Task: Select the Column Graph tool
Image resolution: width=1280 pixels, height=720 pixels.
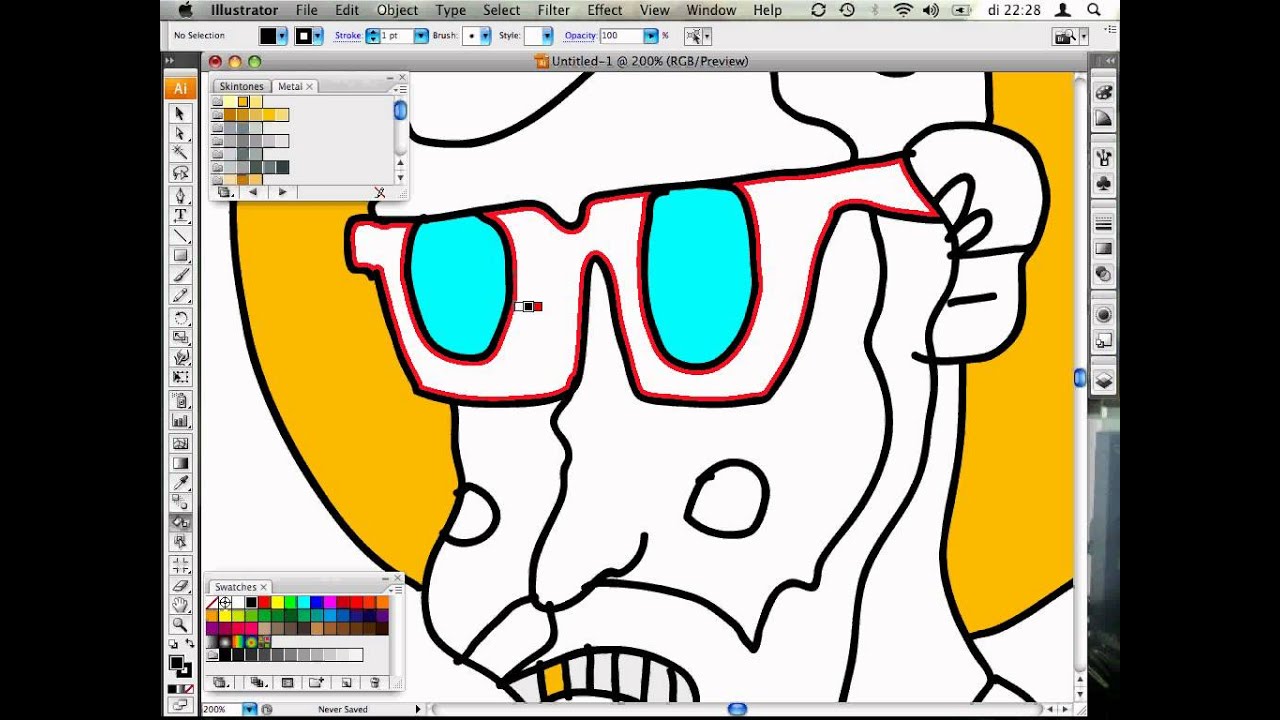Action: tap(181, 421)
